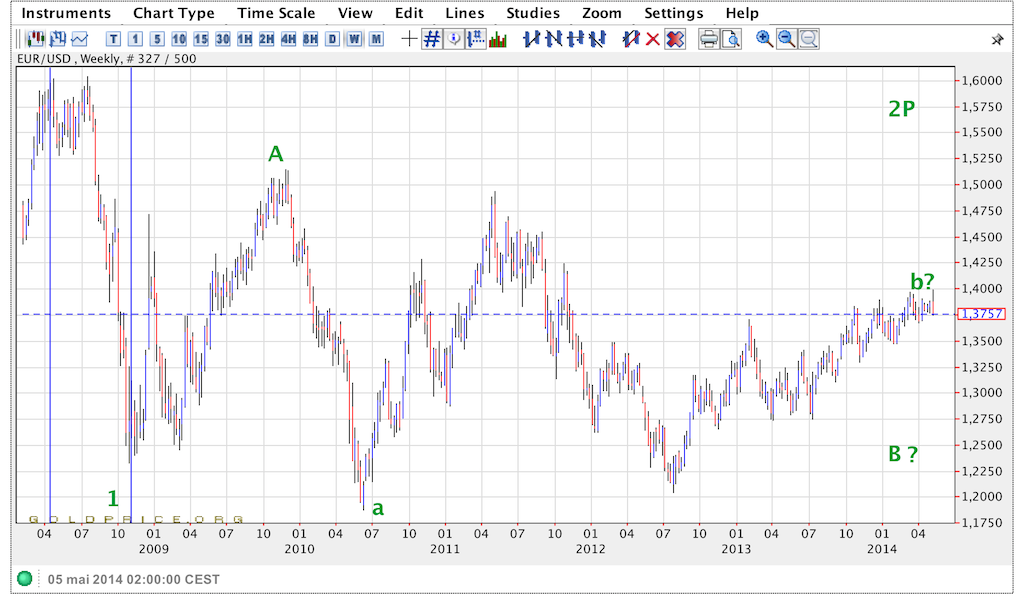Switch to the 15 minute timeframe
This screenshot has width=1024, height=602.
[200, 39]
